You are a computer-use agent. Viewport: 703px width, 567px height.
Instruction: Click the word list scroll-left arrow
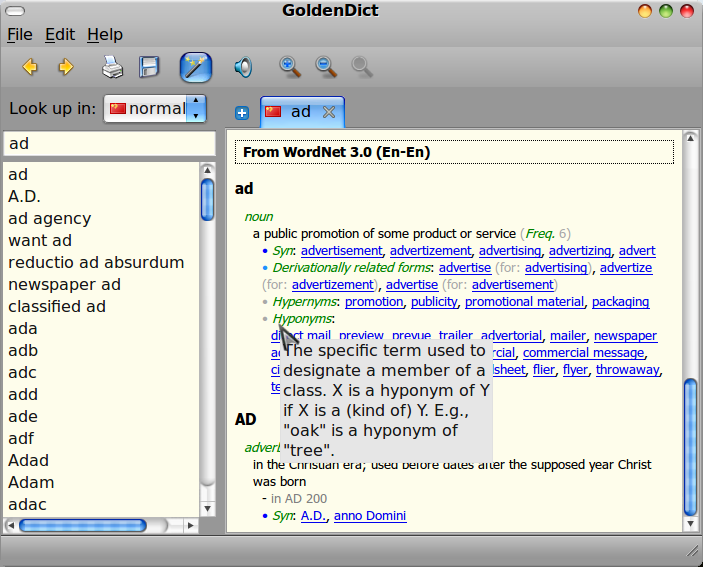point(11,525)
